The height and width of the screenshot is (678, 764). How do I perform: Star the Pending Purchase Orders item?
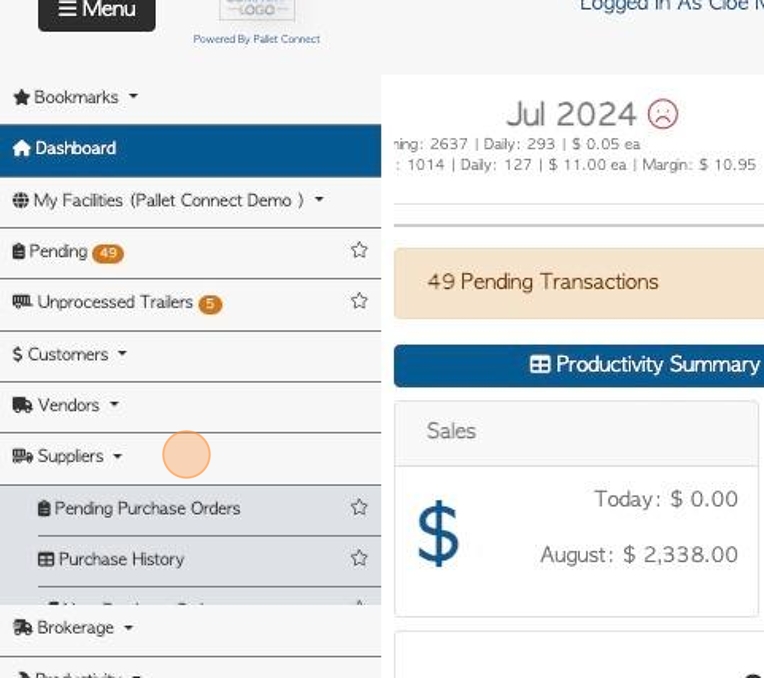point(359,507)
